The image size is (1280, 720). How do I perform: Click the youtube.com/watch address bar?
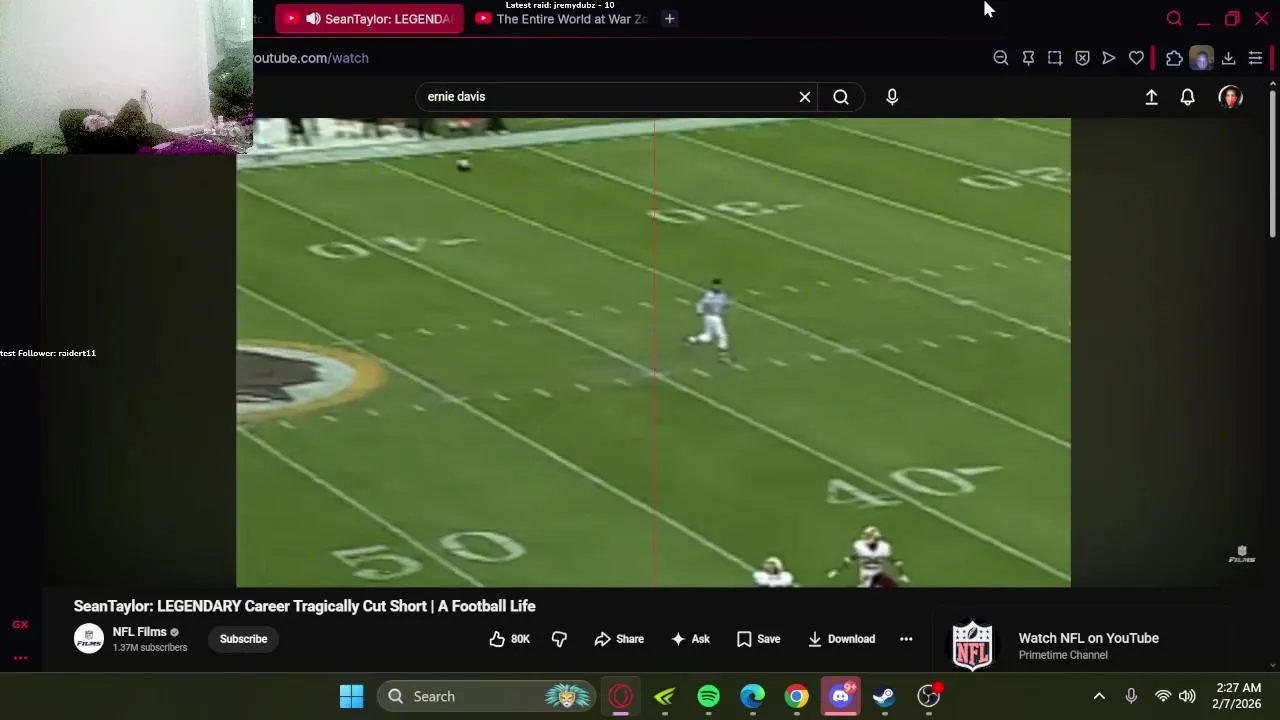(x=310, y=58)
